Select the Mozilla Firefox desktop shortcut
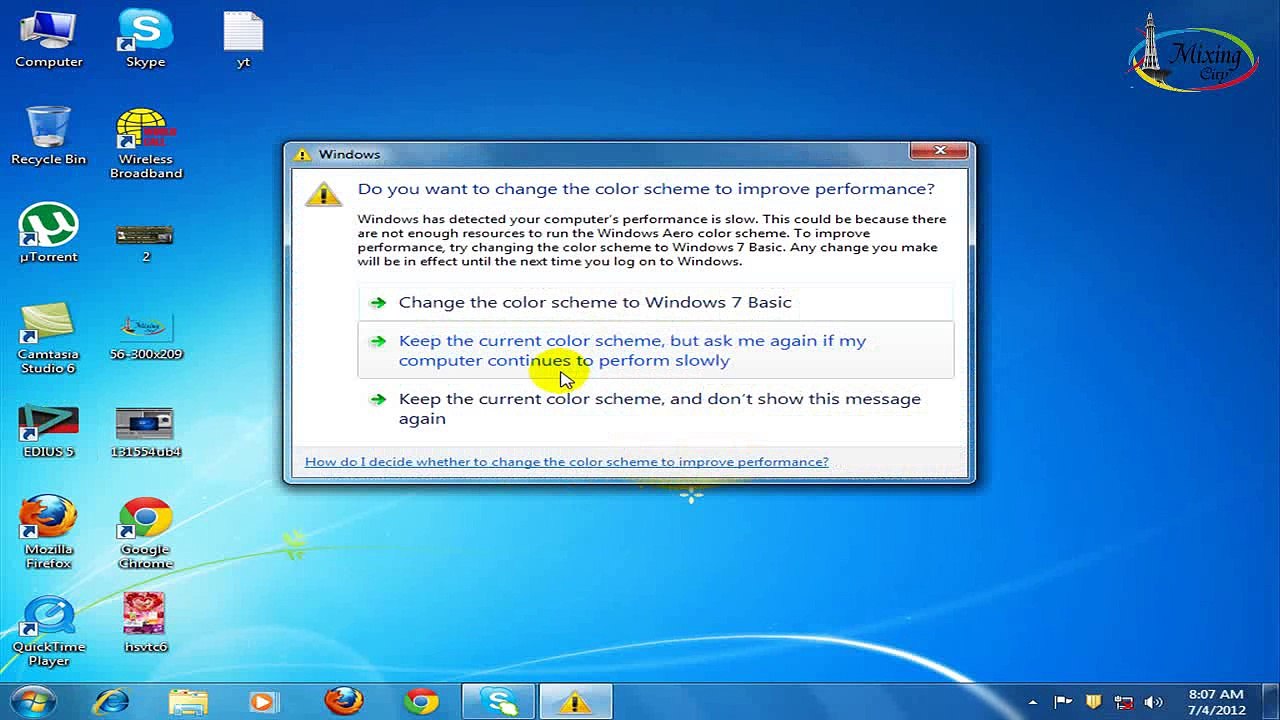Image resolution: width=1280 pixels, height=720 pixels. point(48,532)
